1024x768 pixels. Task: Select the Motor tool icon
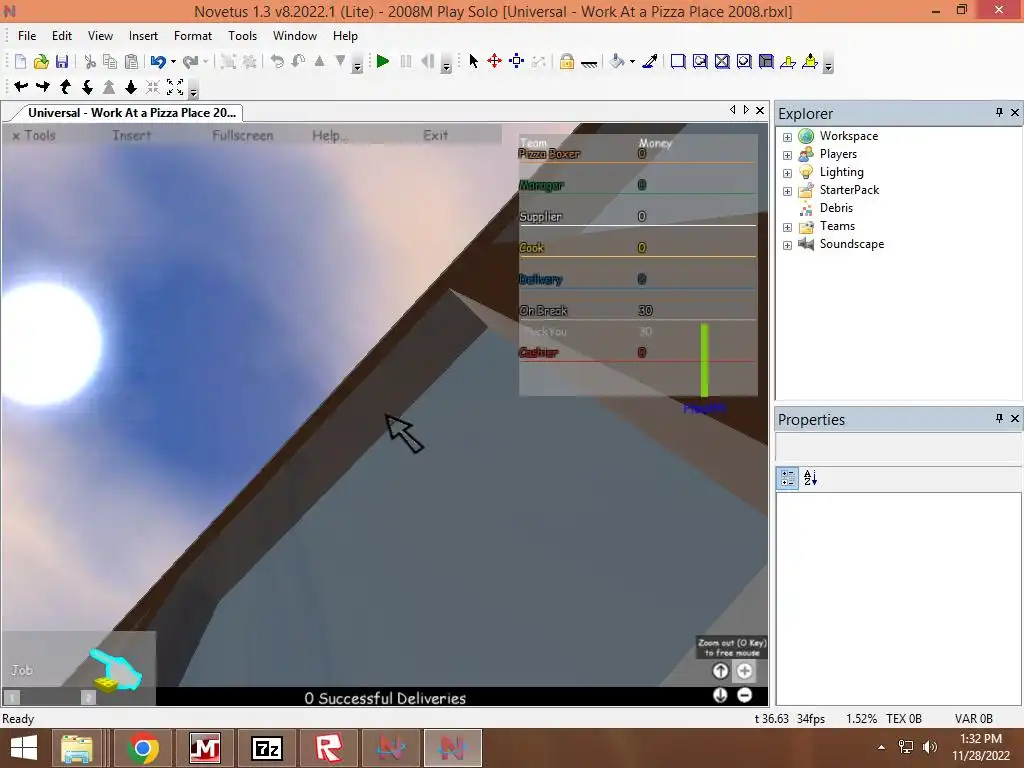click(810, 61)
